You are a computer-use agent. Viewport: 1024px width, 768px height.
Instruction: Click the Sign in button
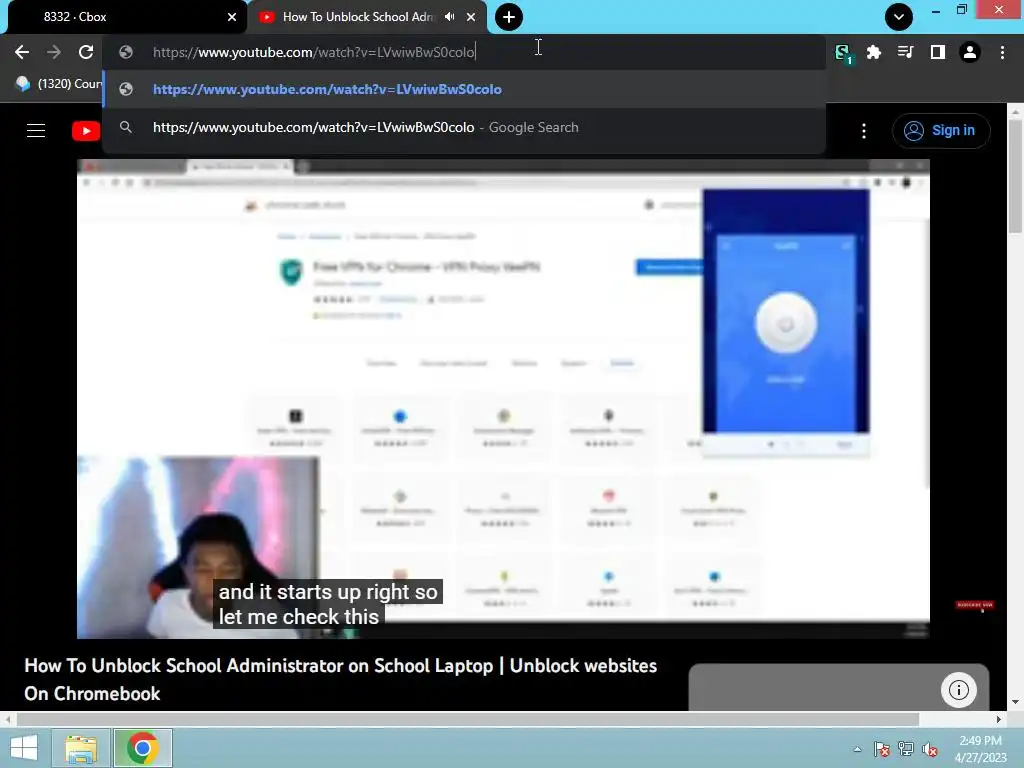(x=941, y=131)
